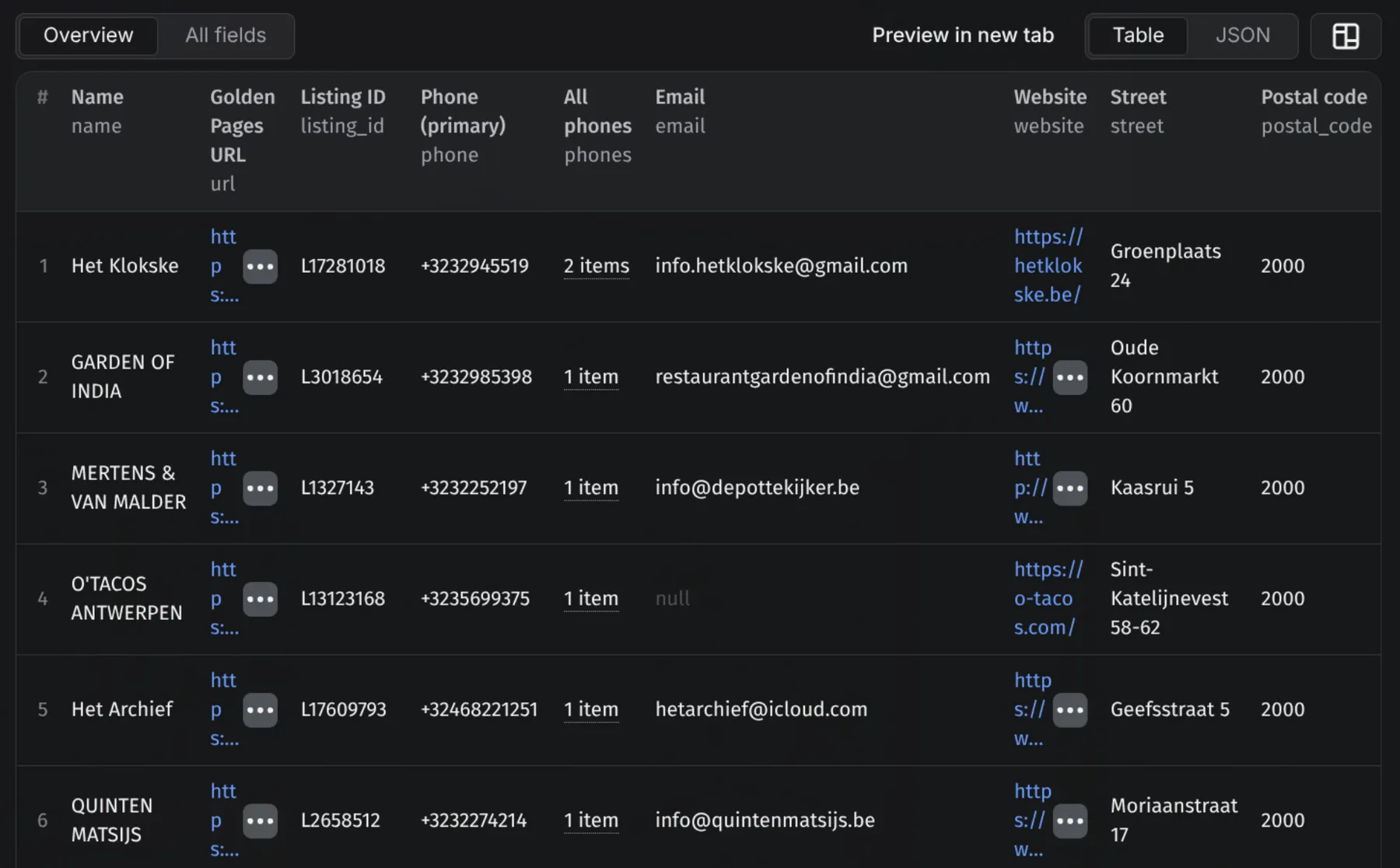
Task: Select listing ID L13123168
Action: (343, 599)
